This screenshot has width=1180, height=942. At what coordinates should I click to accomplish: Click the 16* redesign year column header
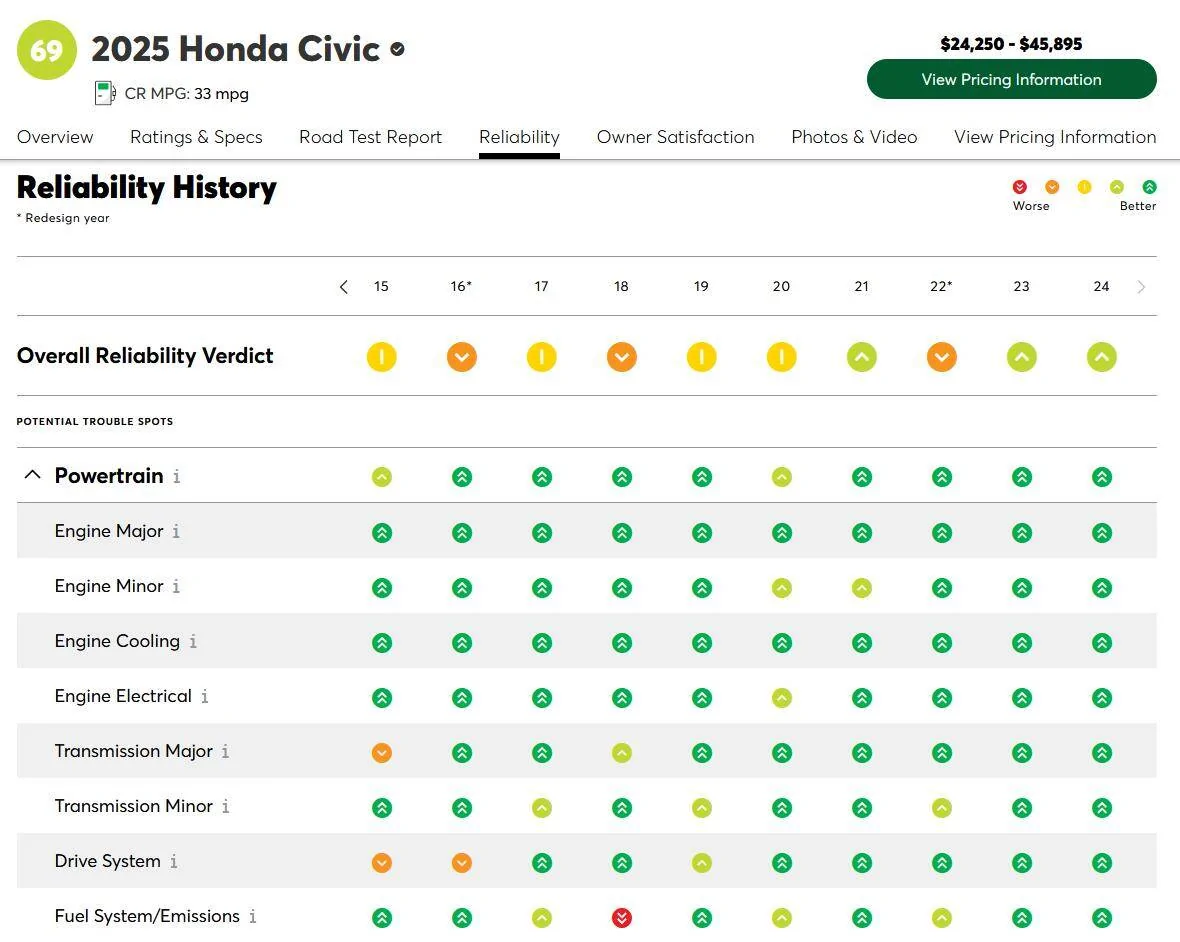pos(461,287)
